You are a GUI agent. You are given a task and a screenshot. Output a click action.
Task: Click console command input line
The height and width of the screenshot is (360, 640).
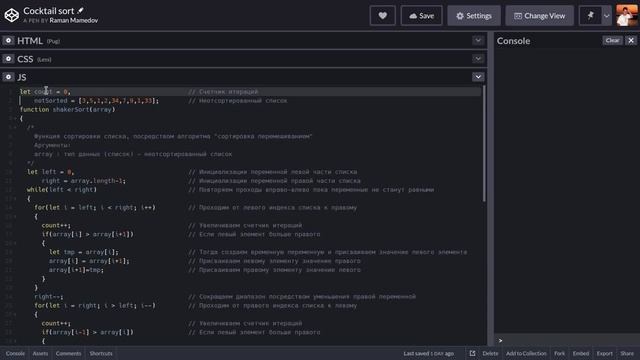(567, 340)
